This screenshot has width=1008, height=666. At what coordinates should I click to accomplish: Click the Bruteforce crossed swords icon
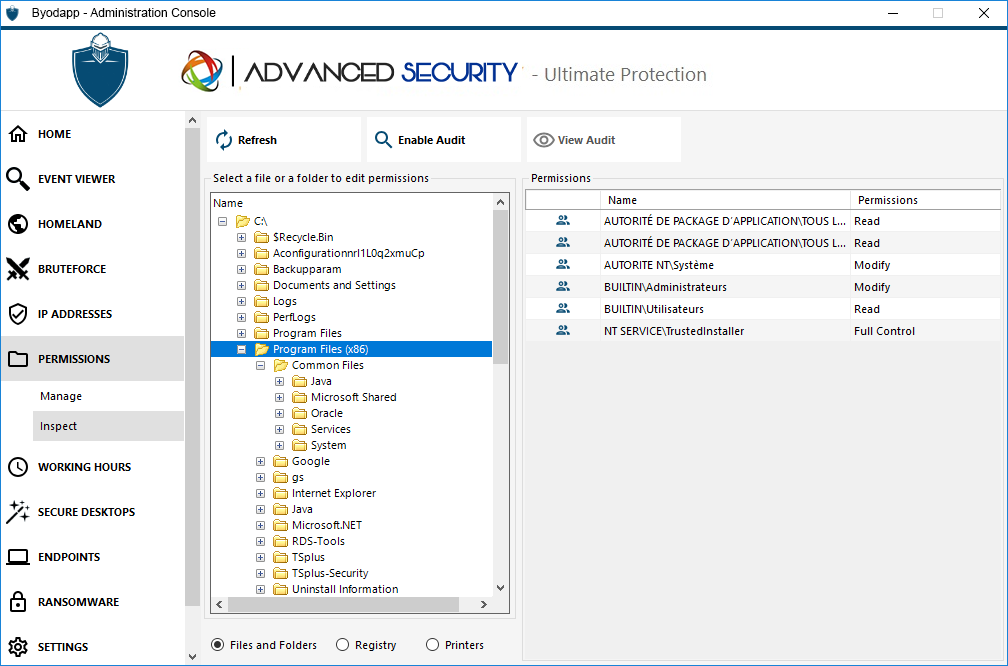click(18, 269)
